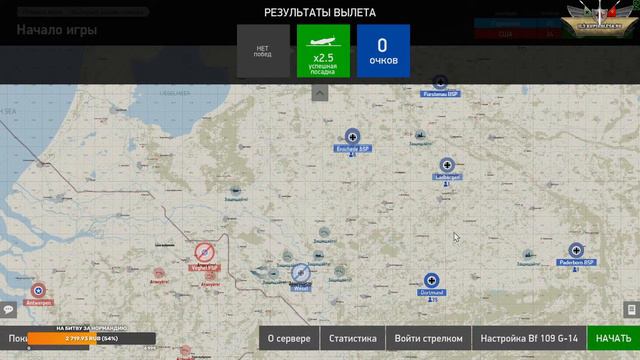
Task: Click 'Войти стрелком' to join as gunner
Action: point(429,338)
